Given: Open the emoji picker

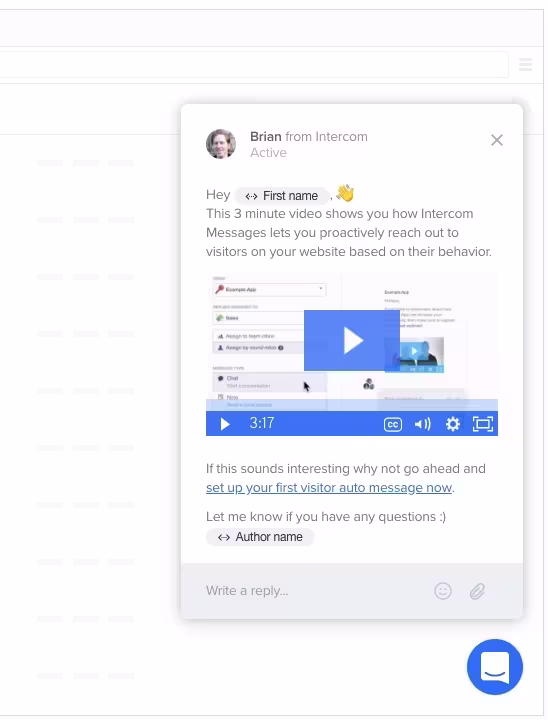Looking at the screenshot, I should [x=443, y=591].
